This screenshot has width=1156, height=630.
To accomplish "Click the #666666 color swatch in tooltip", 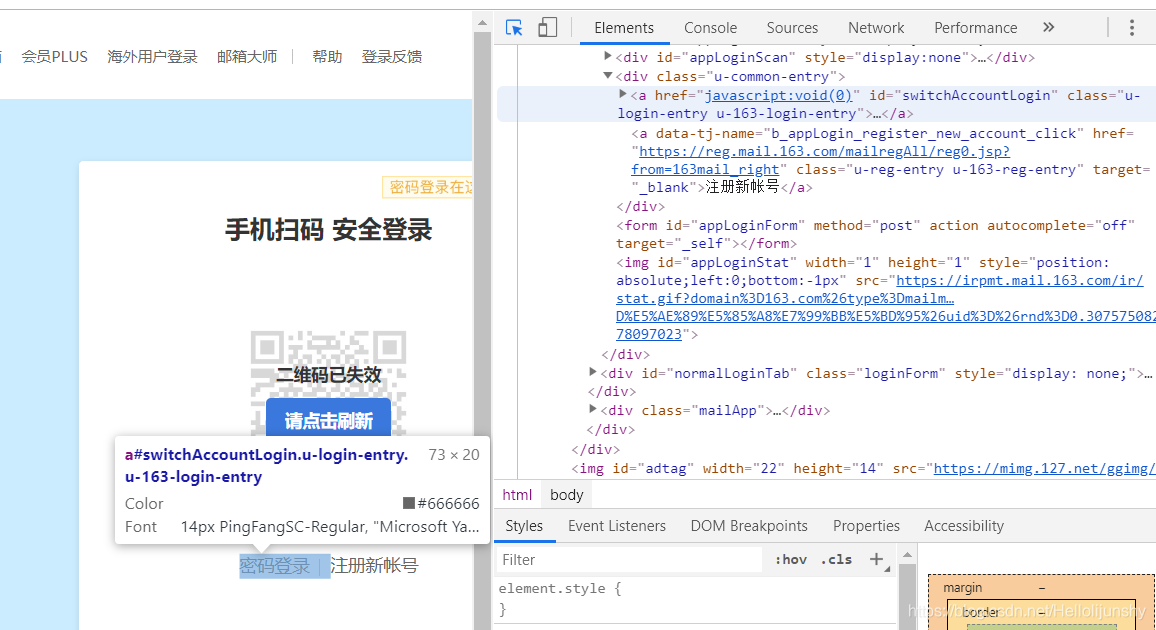I will click(408, 503).
